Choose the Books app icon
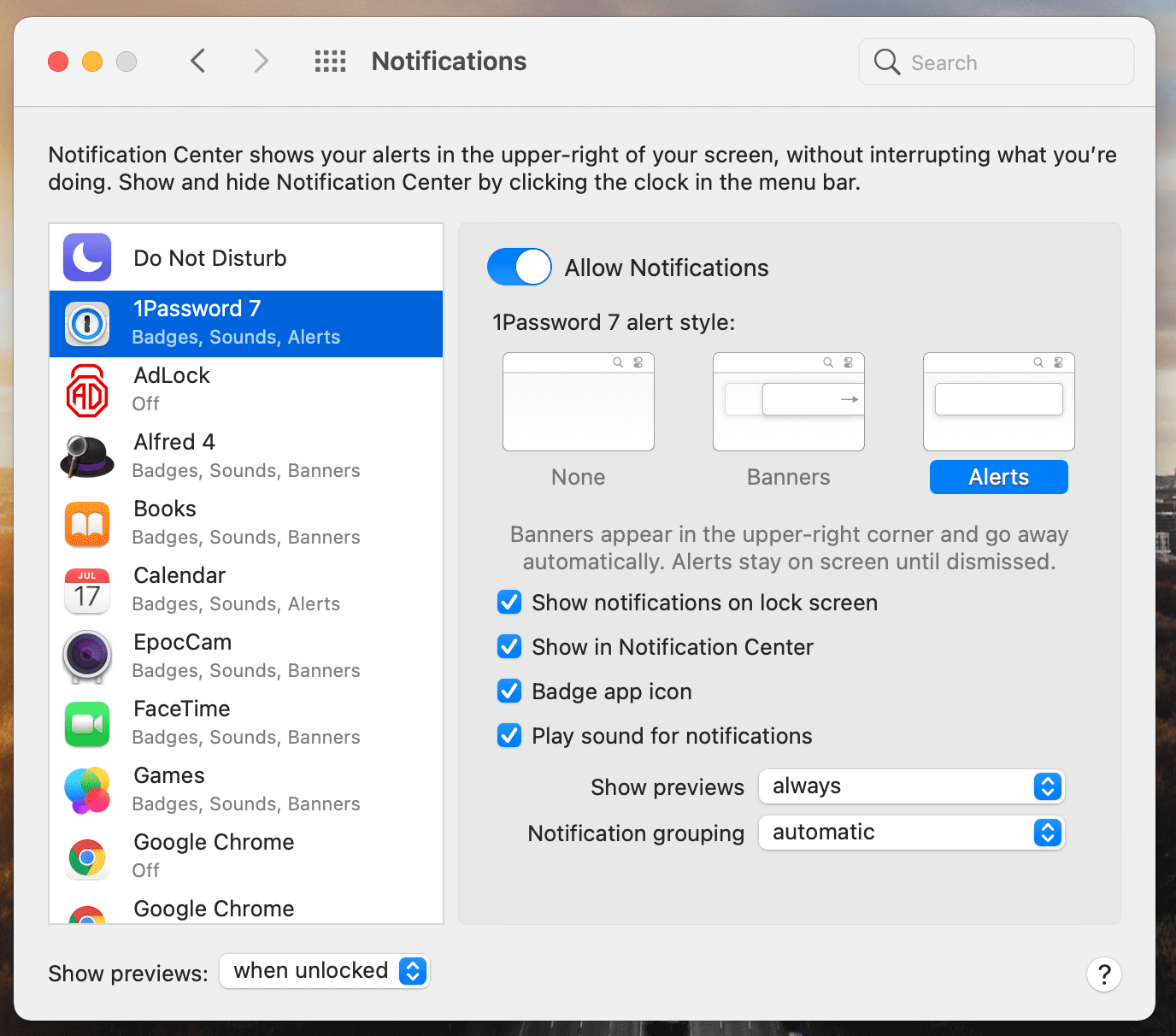Screen dimensions: 1176x1036 (x=87, y=524)
